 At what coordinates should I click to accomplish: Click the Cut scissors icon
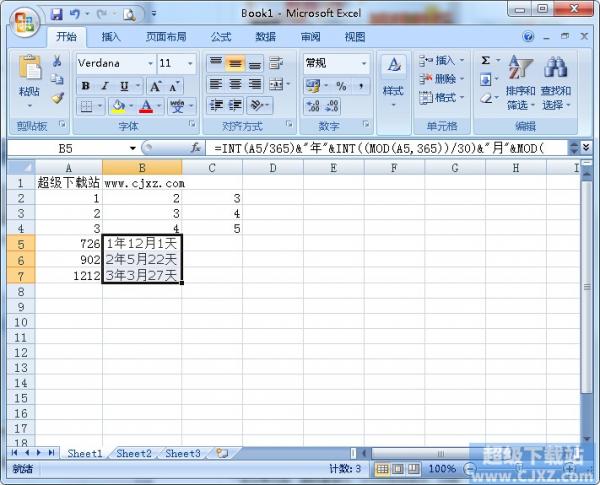(58, 62)
